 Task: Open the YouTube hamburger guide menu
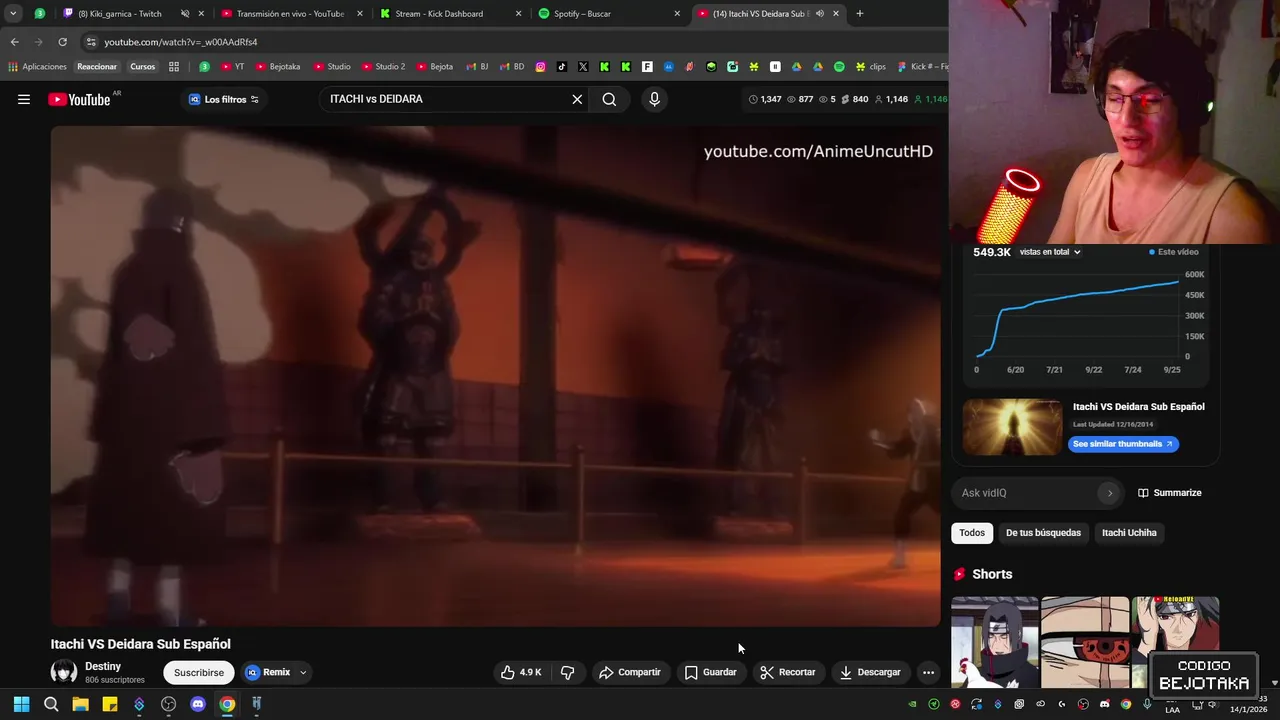pyautogui.click(x=24, y=99)
